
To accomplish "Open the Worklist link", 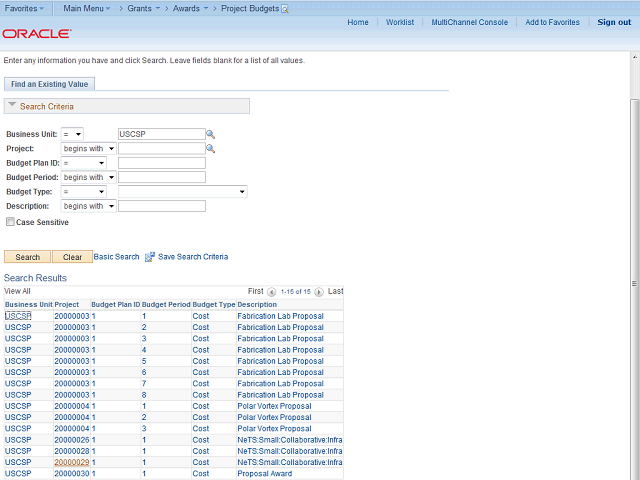I will [400, 22].
